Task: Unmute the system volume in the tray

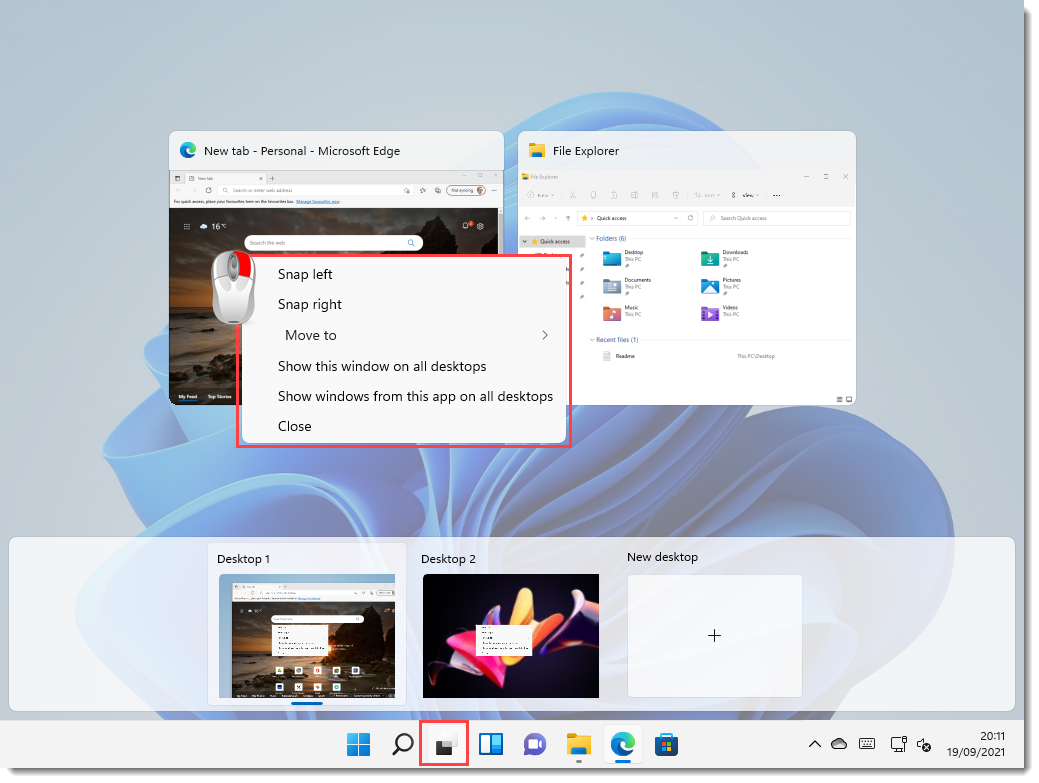Action: 923,744
